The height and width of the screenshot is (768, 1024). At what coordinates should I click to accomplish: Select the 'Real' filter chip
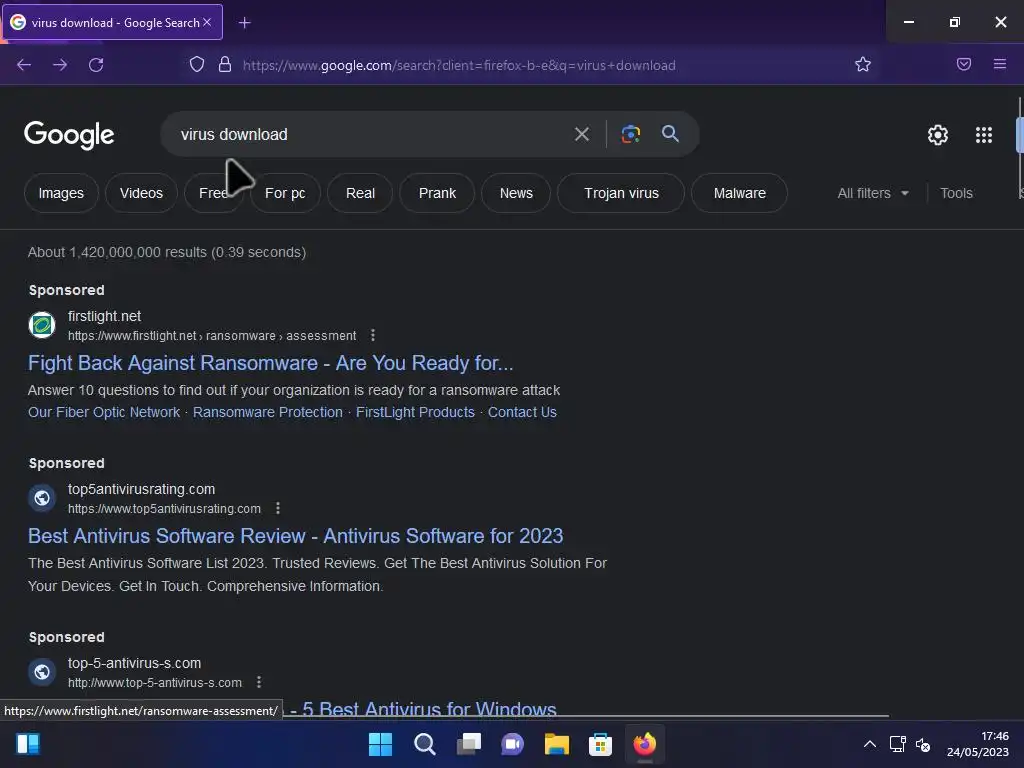click(x=360, y=193)
